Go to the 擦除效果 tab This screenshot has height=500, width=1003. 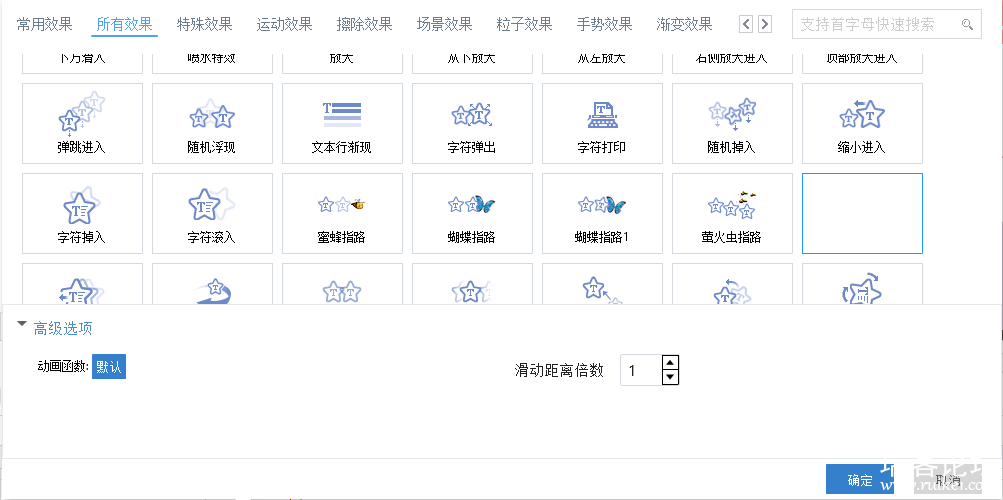[365, 25]
